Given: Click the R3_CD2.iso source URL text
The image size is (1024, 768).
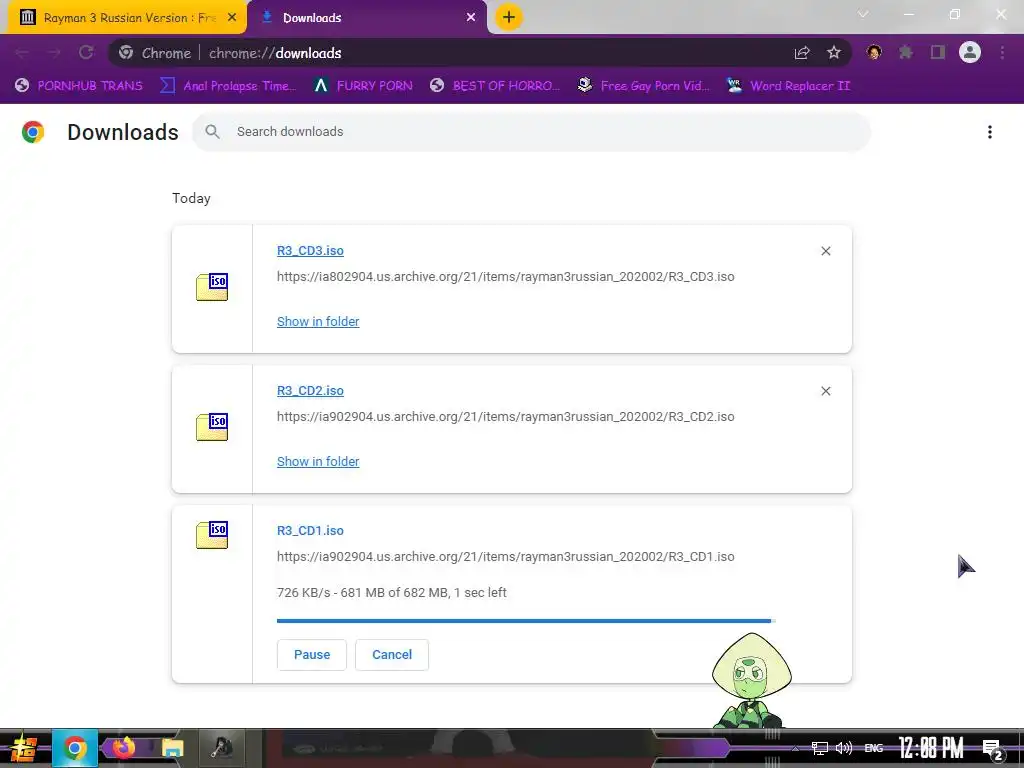Looking at the screenshot, I should tap(505, 417).
